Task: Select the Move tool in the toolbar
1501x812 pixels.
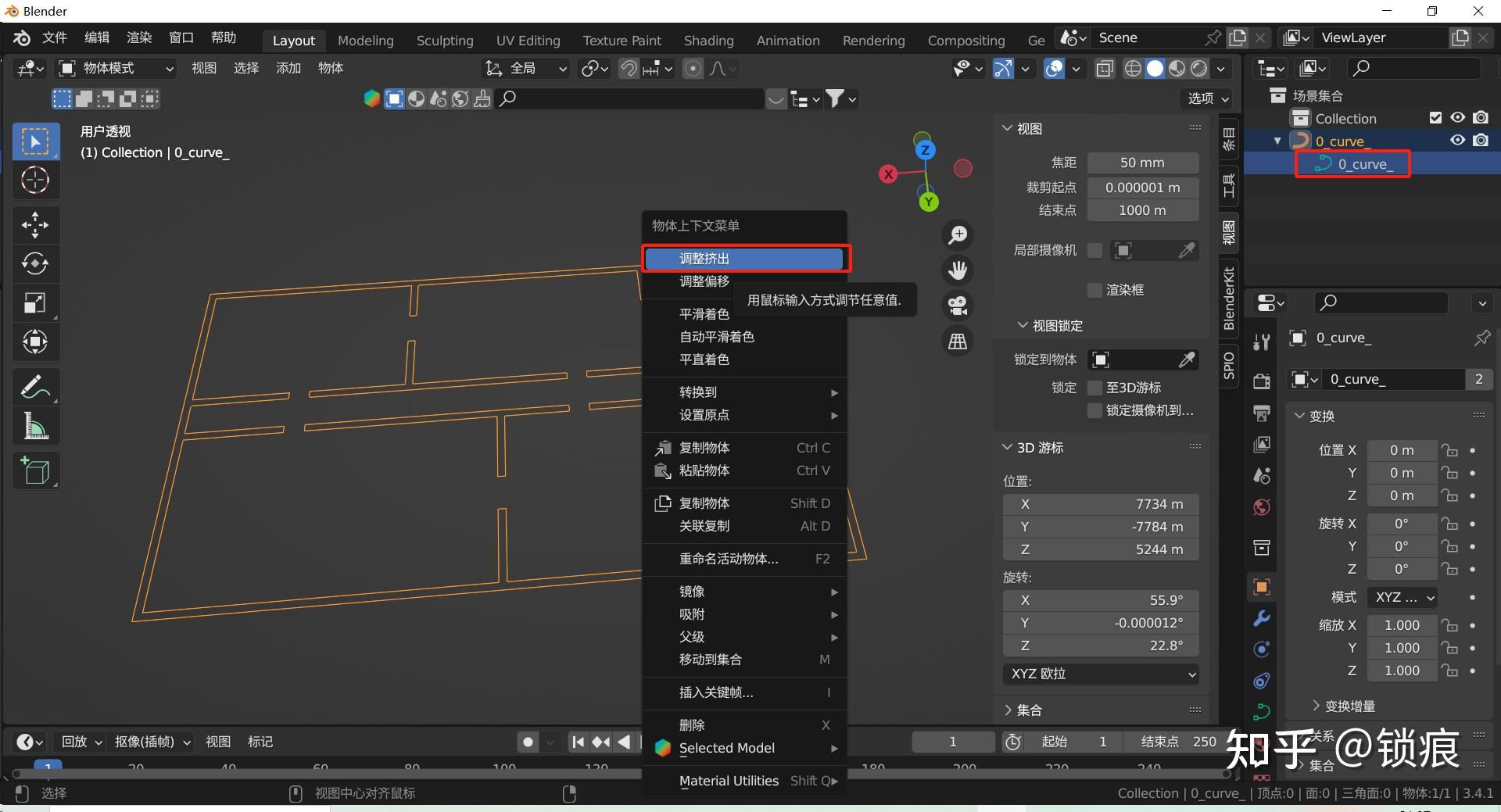Action: 35,224
